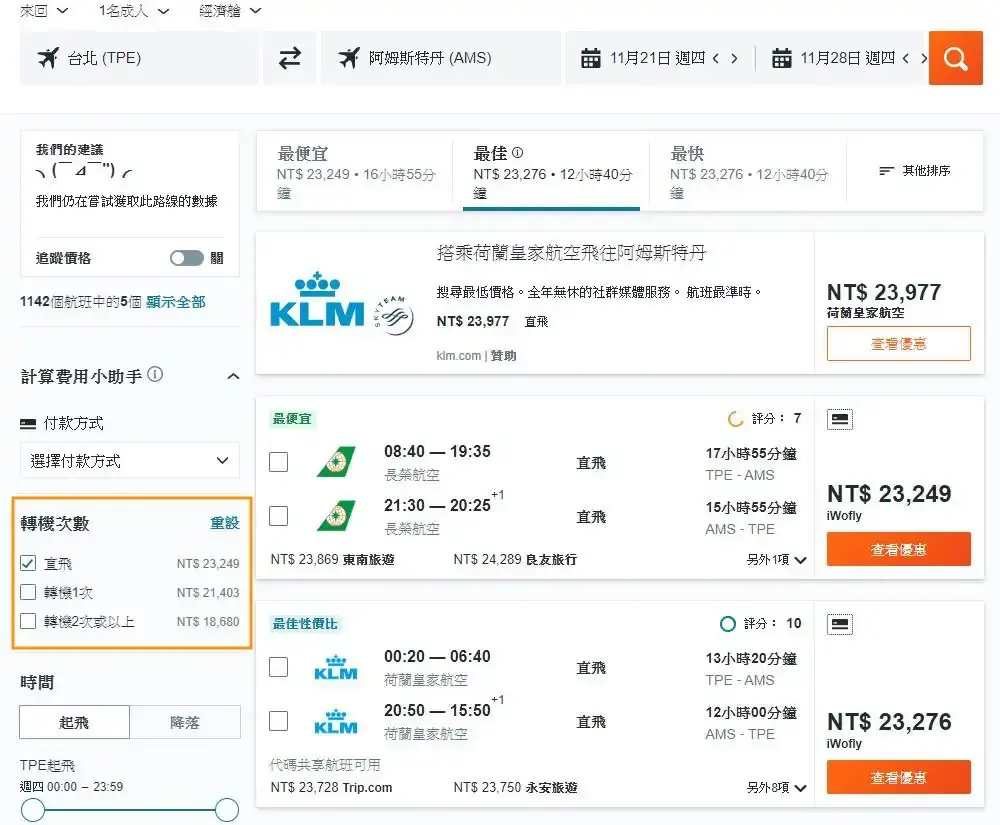Open the 1名成人 passengers dropdown
This screenshot has width=1000, height=825.
(x=134, y=10)
